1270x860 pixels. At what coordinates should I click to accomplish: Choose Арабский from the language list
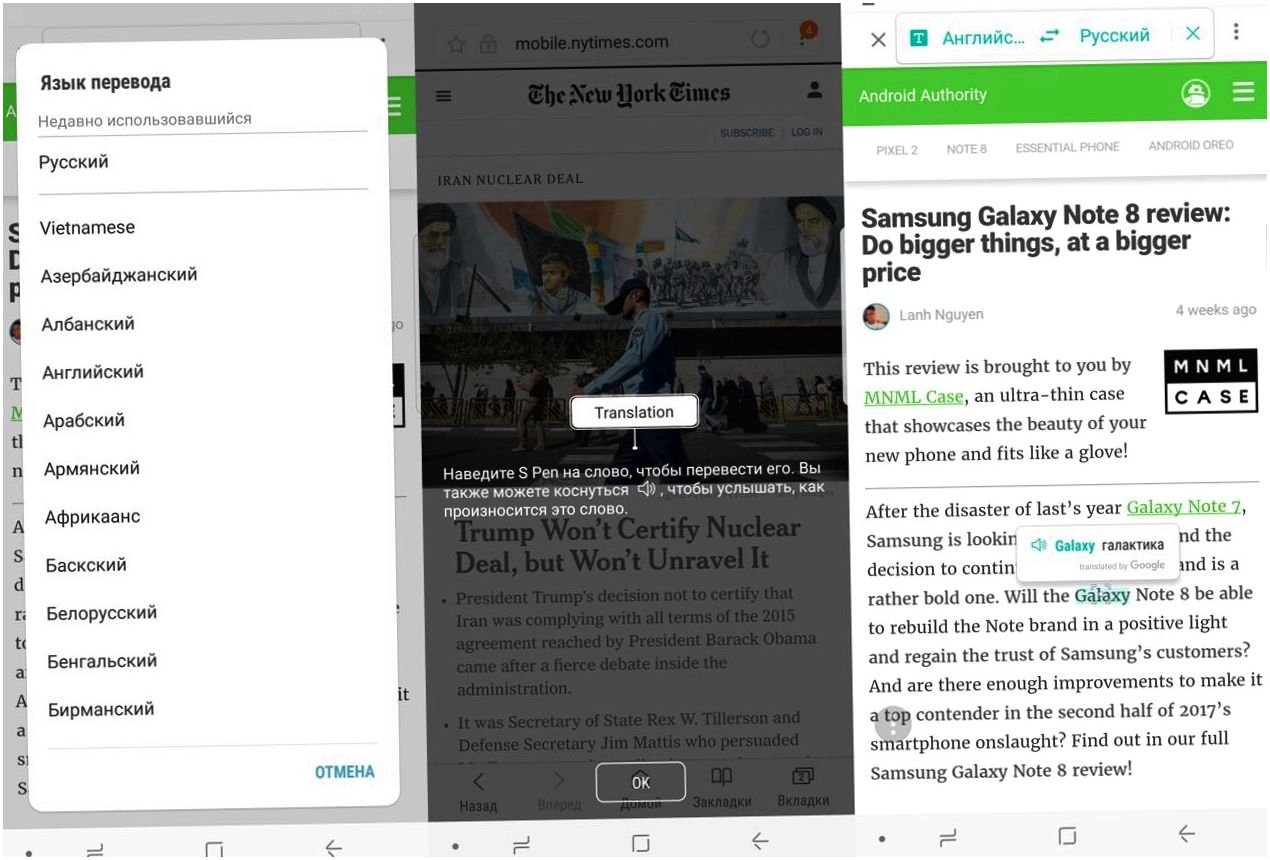pos(84,420)
